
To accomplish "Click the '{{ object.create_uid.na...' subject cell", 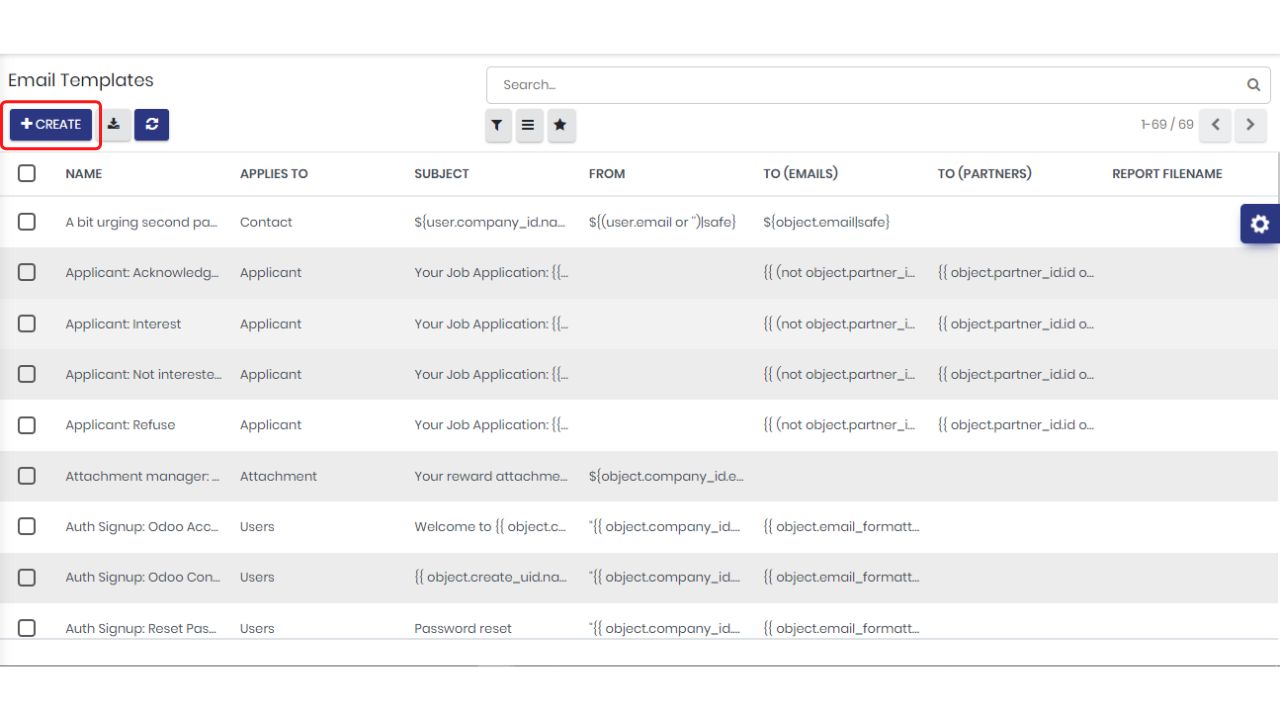I will (x=491, y=577).
